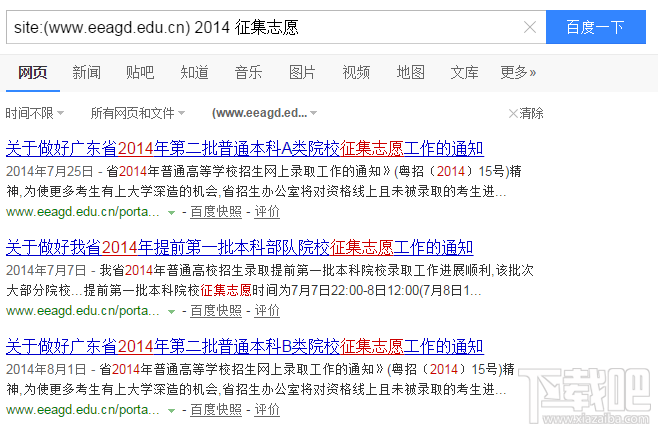Click the date text 2014年8月1日
This screenshot has height=429, width=658.
tap(46, 369)
